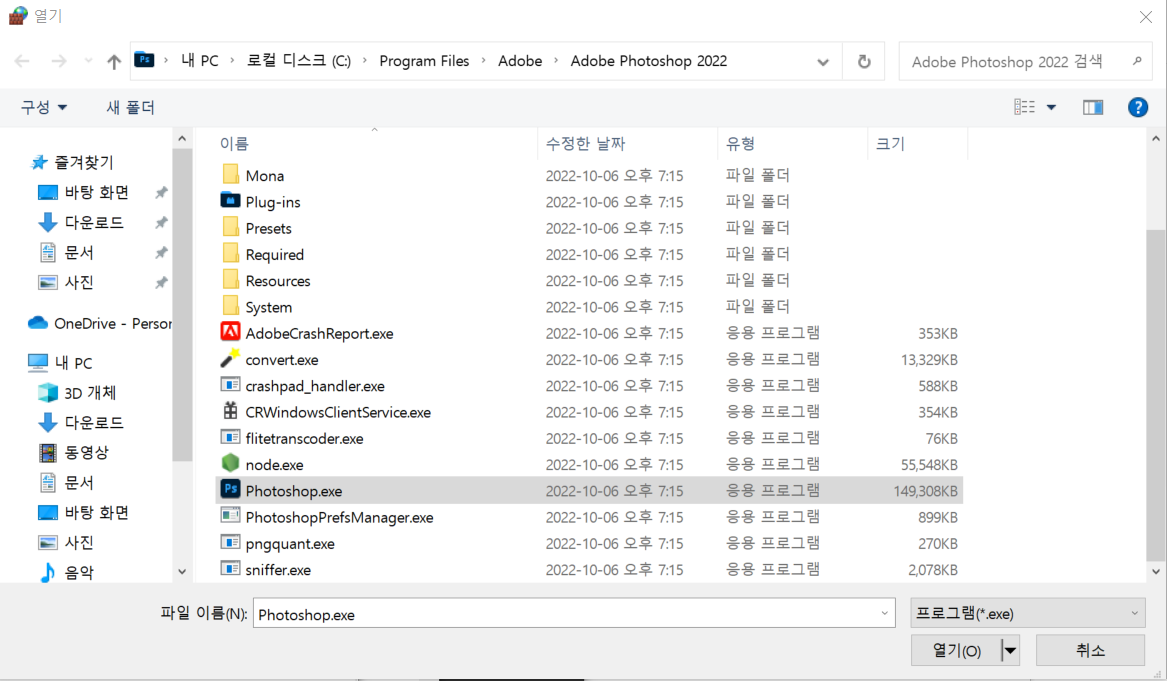Select the Mona folder icon

[x=231, y=175]
